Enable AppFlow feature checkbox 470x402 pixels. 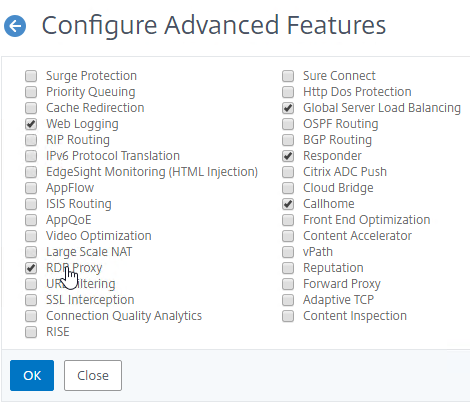pyautogui.click(x=31, y=188)
